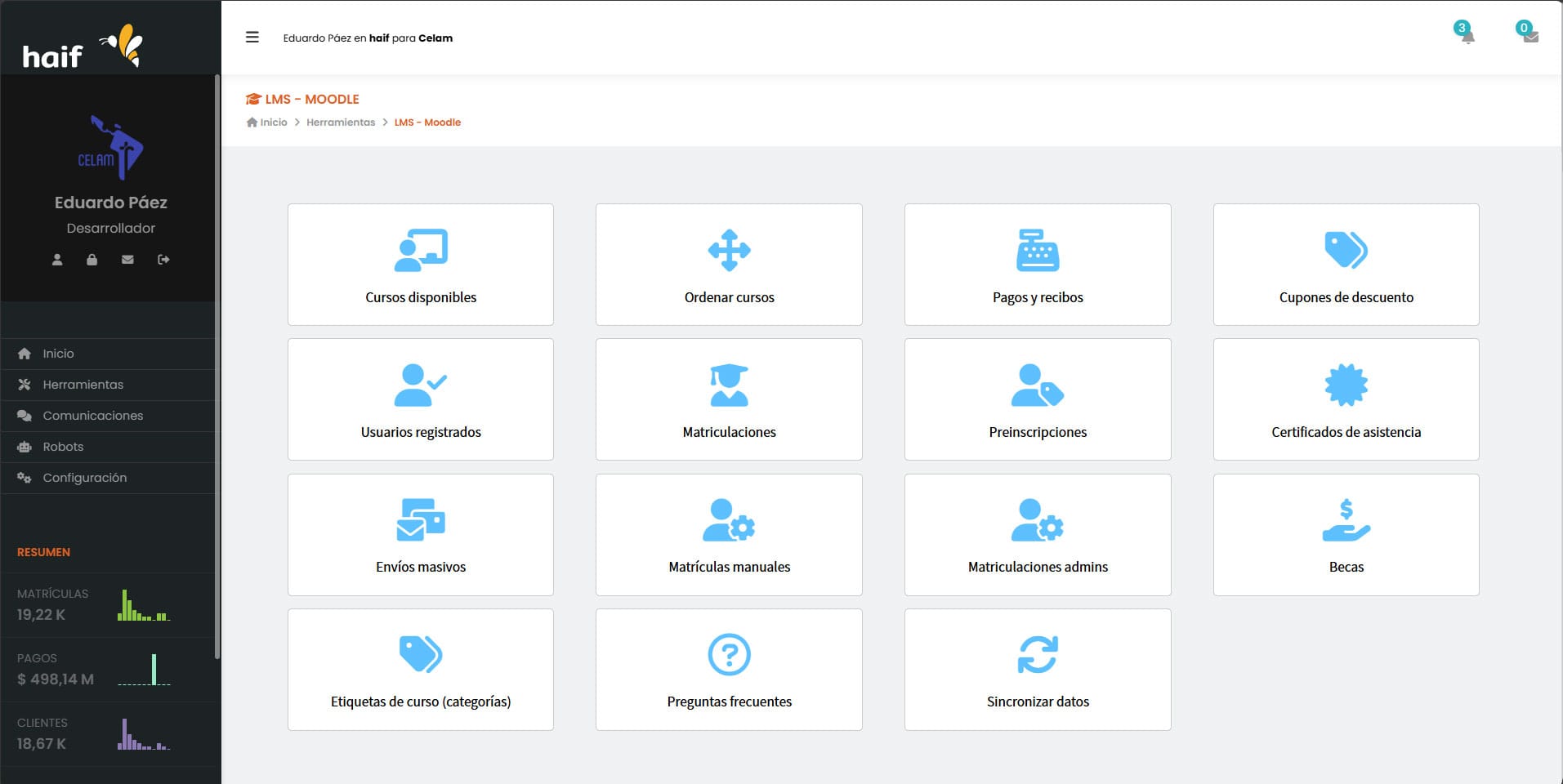Go to Inicio in sidebar
The width and height of the screenshot is (1563, 784).
[x=58, y=354]
